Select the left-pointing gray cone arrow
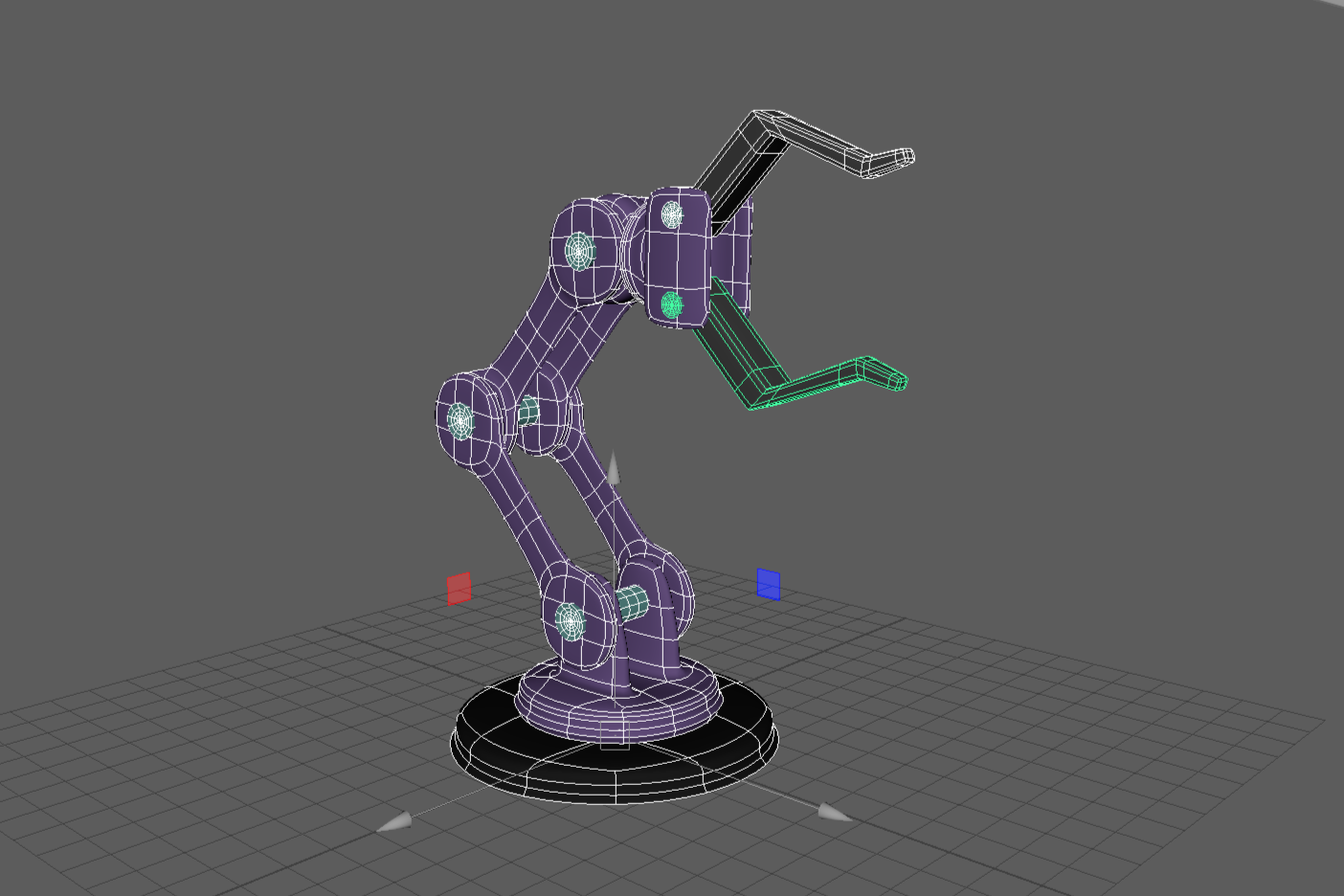Image resolution: width=1344 pixels, height=896 pixels. [x=394, y=821]
